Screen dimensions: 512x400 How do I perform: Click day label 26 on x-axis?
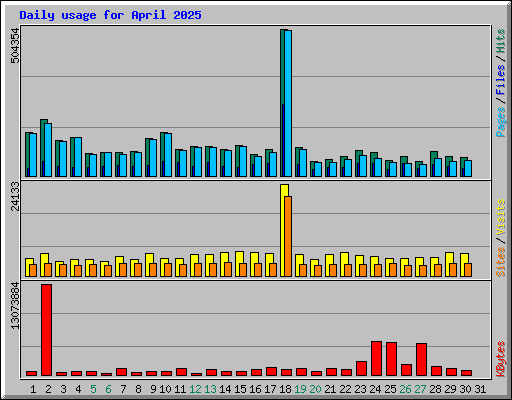405,389
